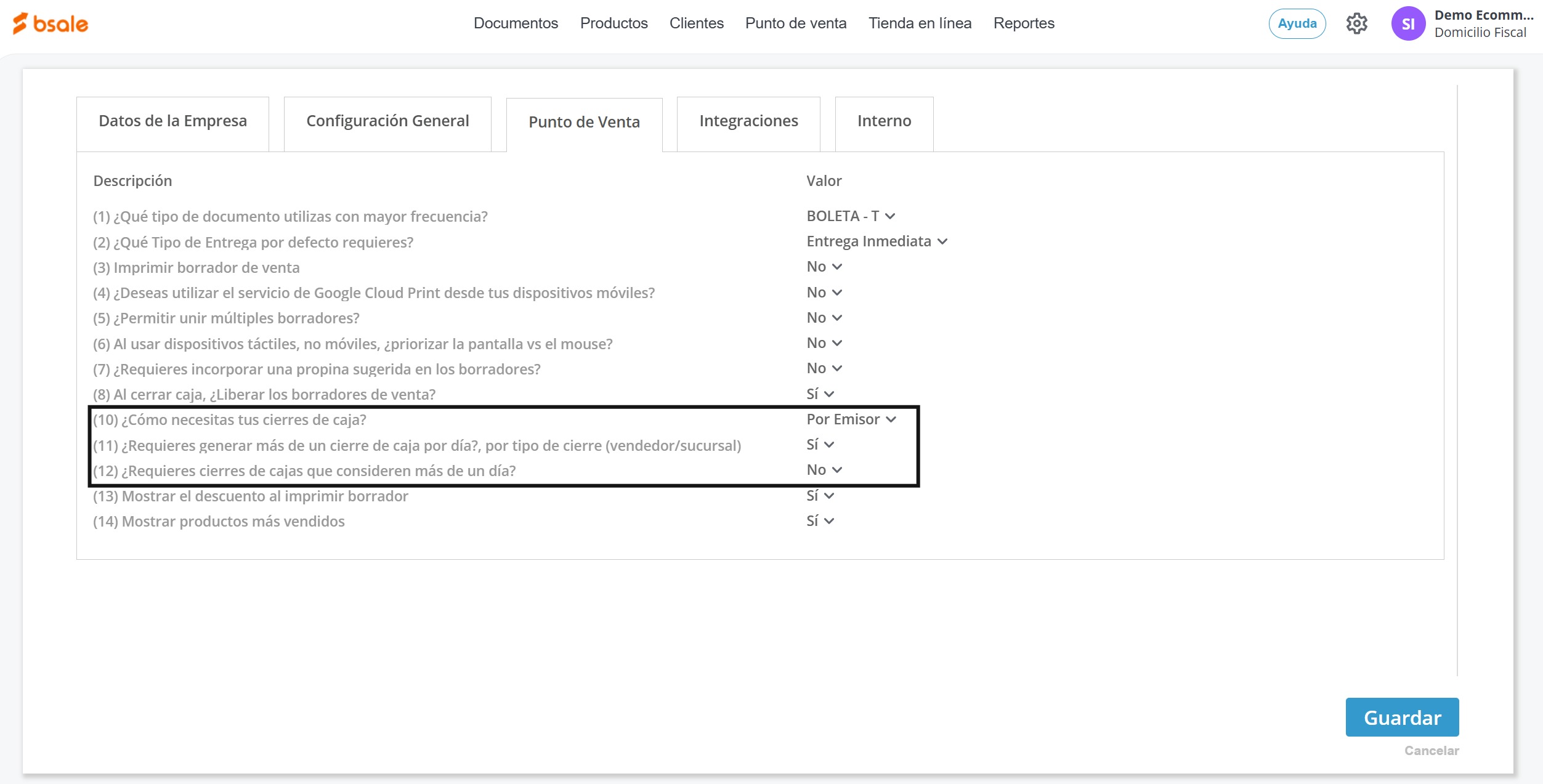1543x784 pixels.
Task: Click the Cancelar link
Action: click(x=1431, y=751)
